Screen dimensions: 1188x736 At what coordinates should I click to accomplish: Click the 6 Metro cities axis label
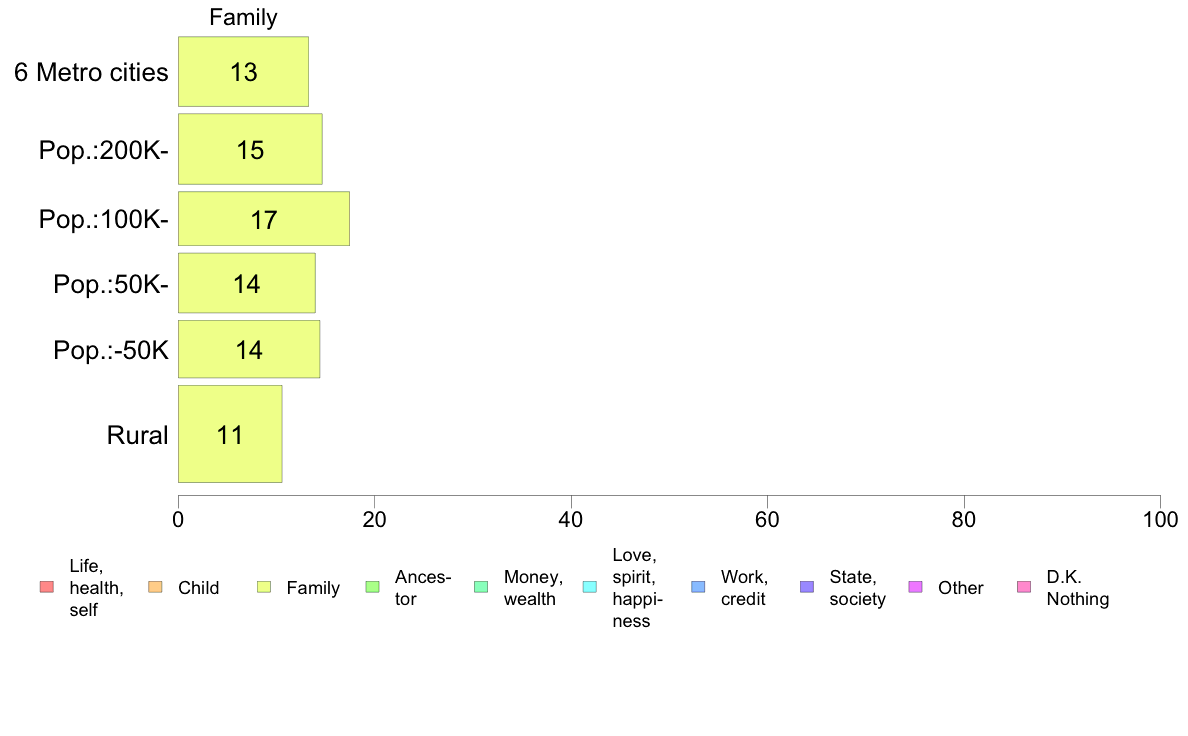point(91,72)
